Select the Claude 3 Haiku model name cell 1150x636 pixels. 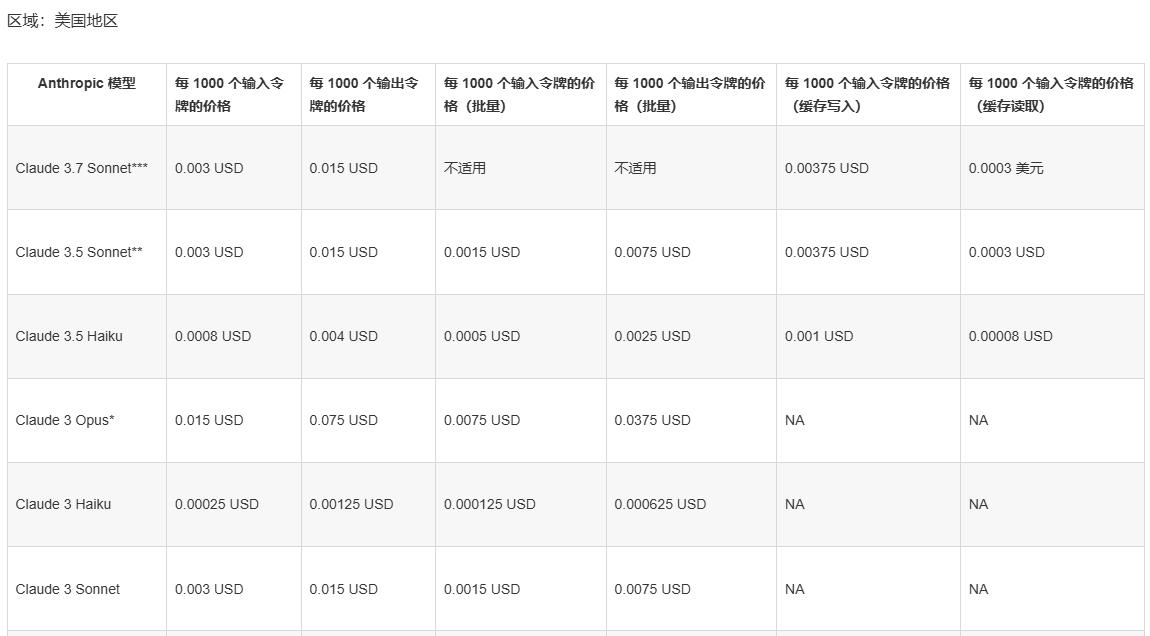(x=63, y=504)
